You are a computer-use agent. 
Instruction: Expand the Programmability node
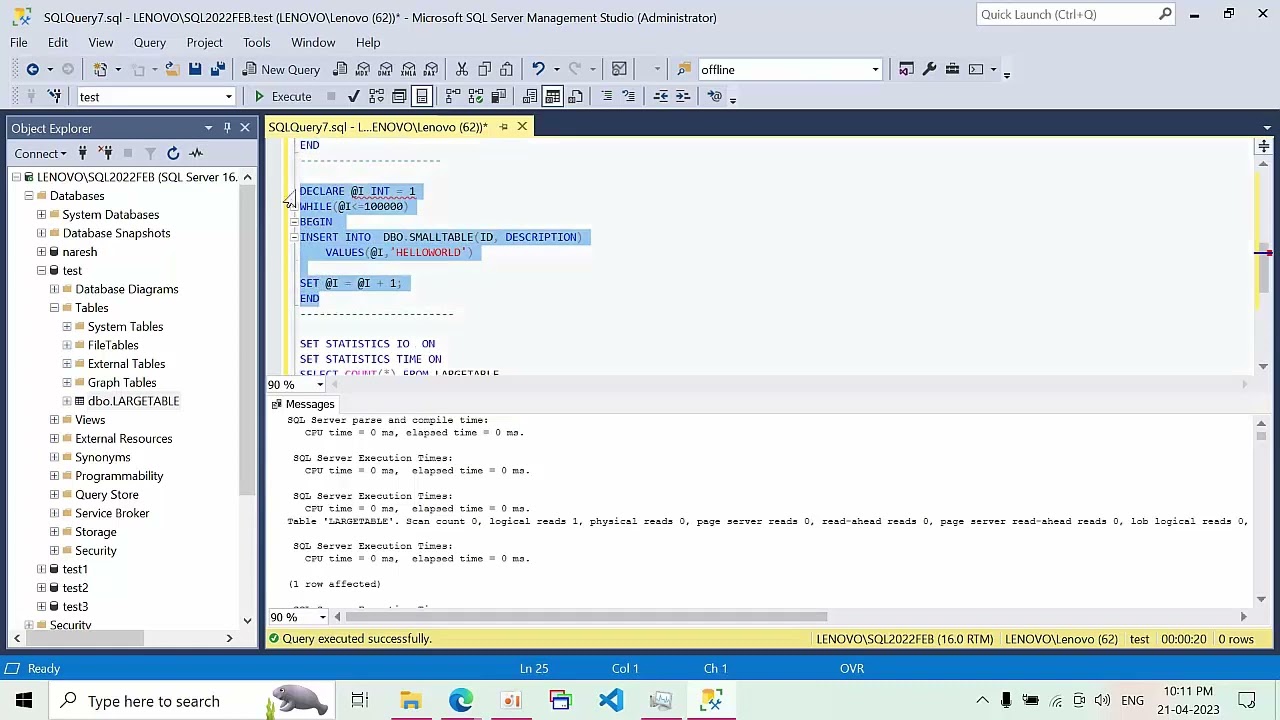click(x=54, y=476)
